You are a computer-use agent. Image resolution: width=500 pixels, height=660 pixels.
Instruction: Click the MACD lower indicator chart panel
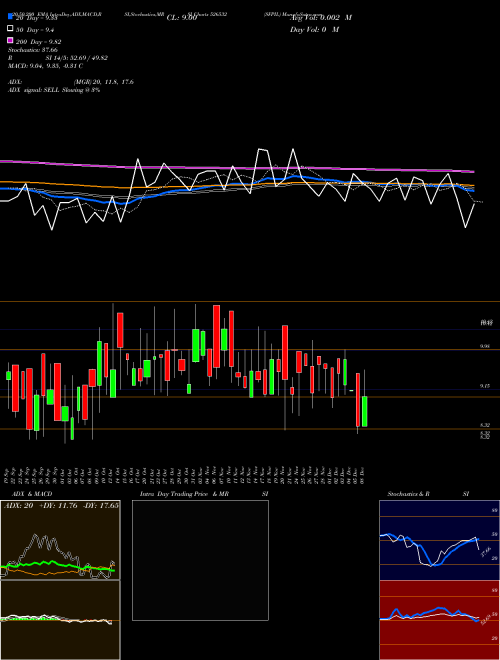coord(60,620)
